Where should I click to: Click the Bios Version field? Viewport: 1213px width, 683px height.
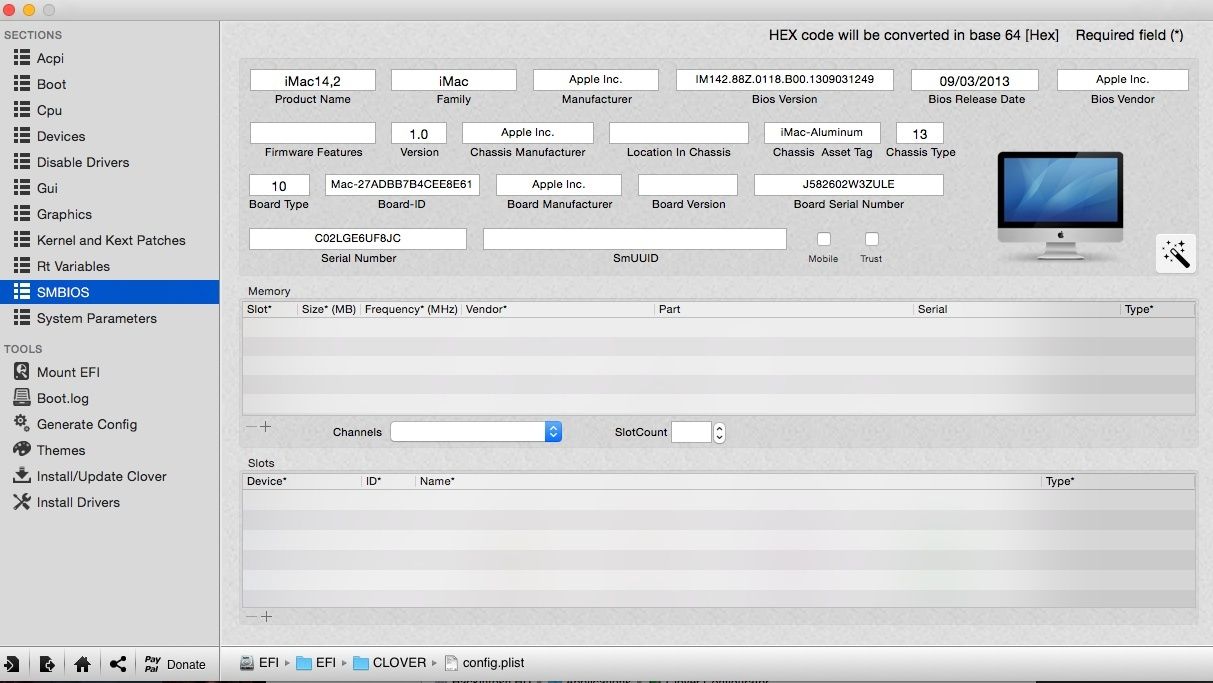tap(785, 80)
